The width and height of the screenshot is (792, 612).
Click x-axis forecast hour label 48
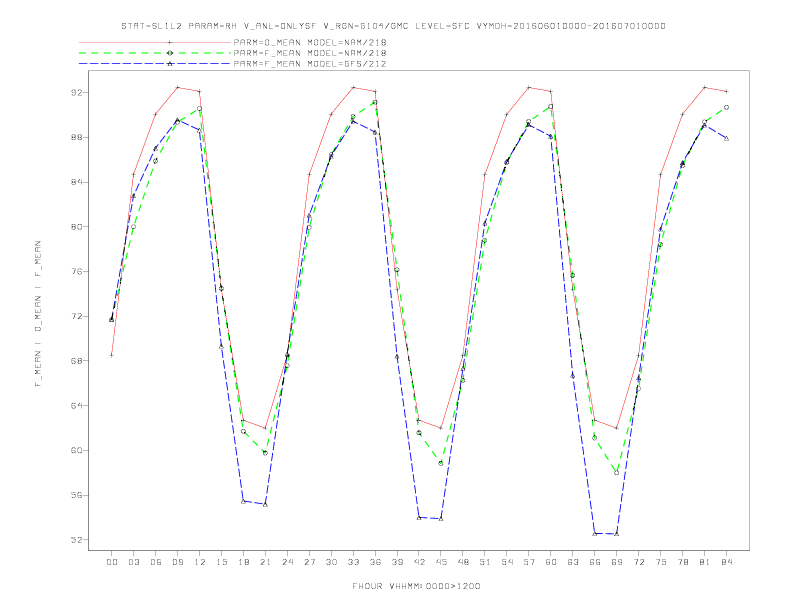click(x=463, y=562)
